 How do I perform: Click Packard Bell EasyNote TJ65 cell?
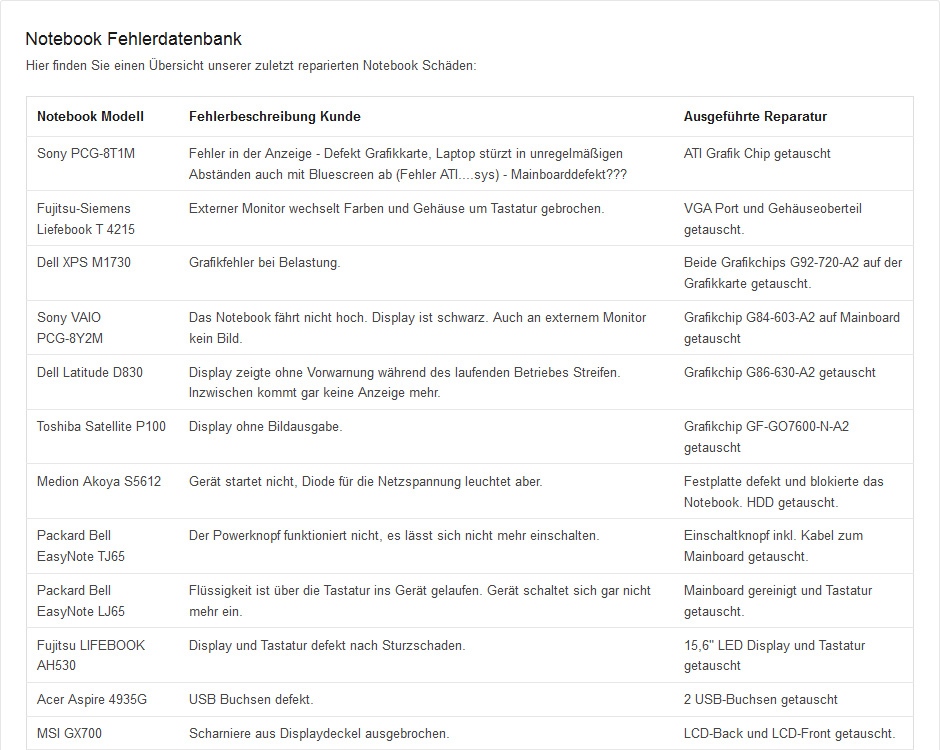point(81,546)
